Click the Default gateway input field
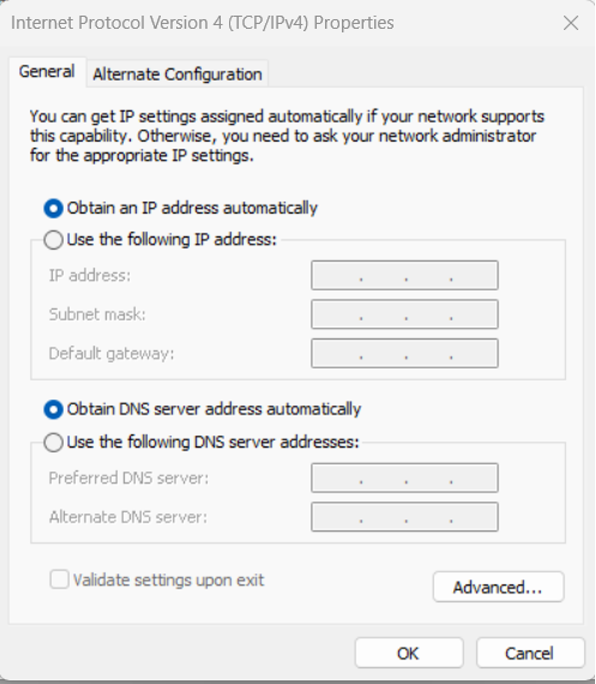The width and height of the screenshot is (596, 684). 404,353
